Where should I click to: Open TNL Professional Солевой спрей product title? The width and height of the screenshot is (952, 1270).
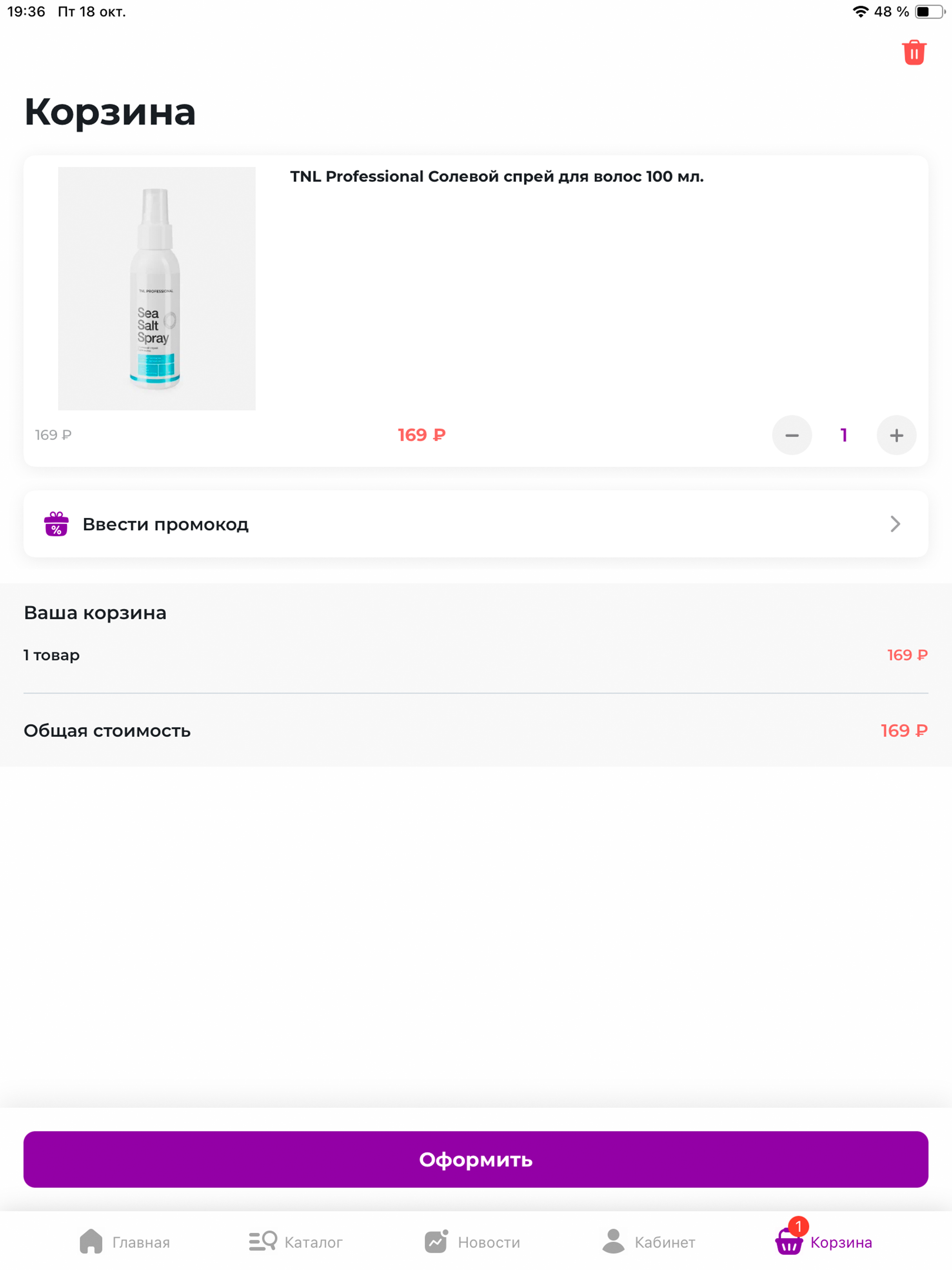pos(496,177)
